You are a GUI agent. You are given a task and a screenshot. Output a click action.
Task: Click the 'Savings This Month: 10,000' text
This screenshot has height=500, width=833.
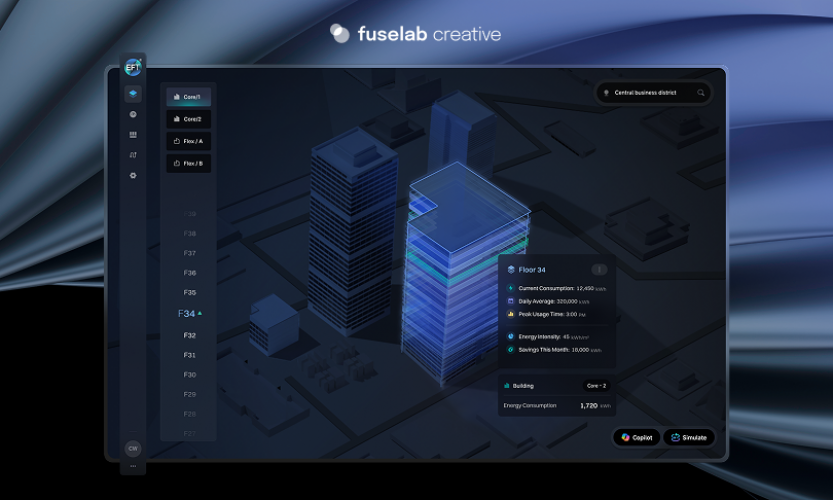[554, 350]
